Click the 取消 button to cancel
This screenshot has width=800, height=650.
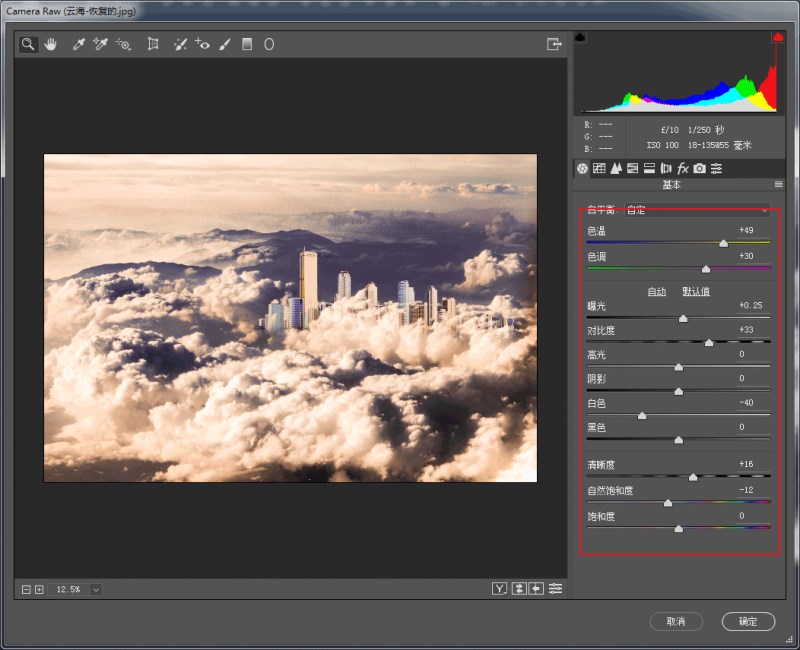676,622
